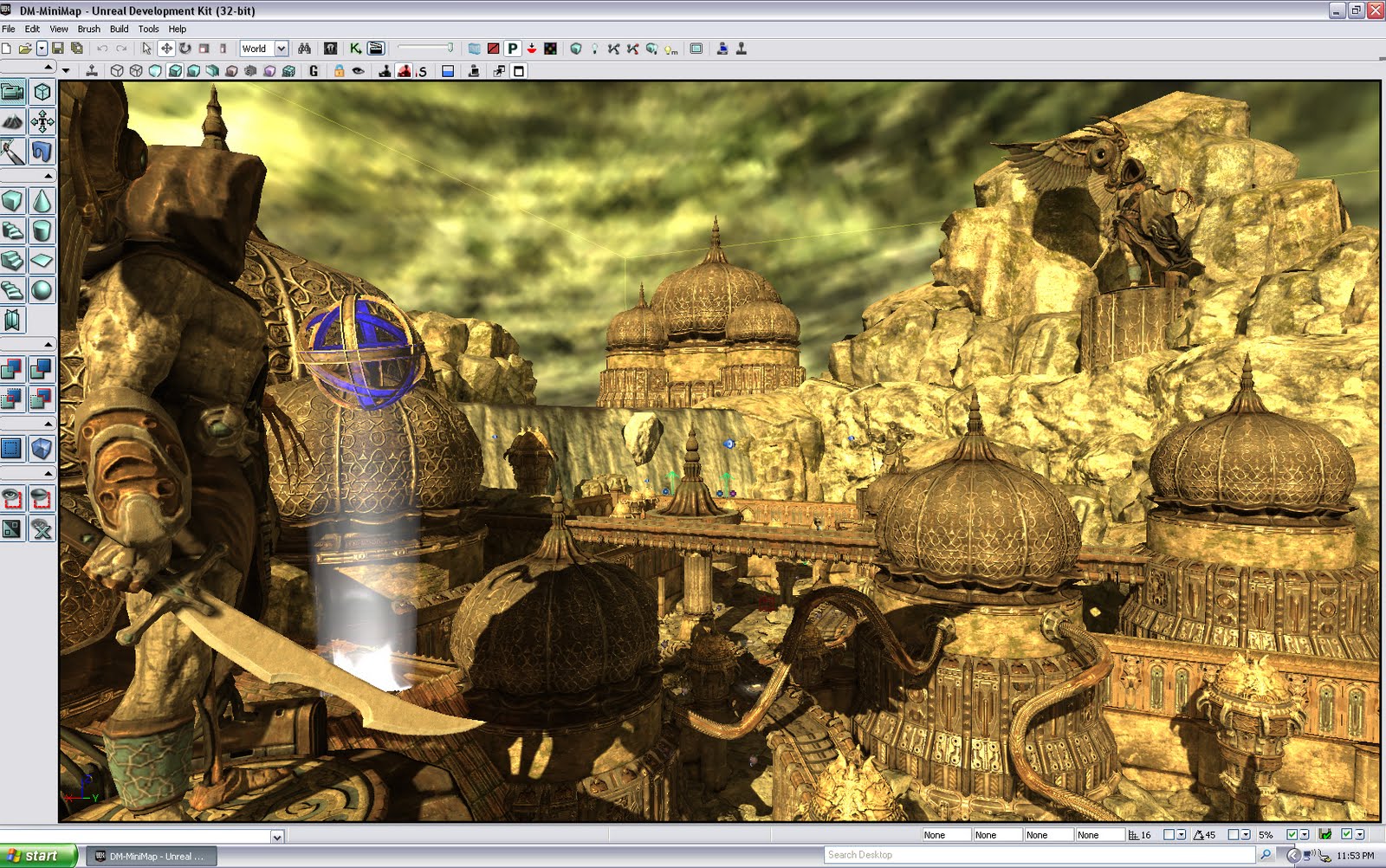1386x868 pixels.
Task: Click the Windows start button
Action: click(38, 856)
